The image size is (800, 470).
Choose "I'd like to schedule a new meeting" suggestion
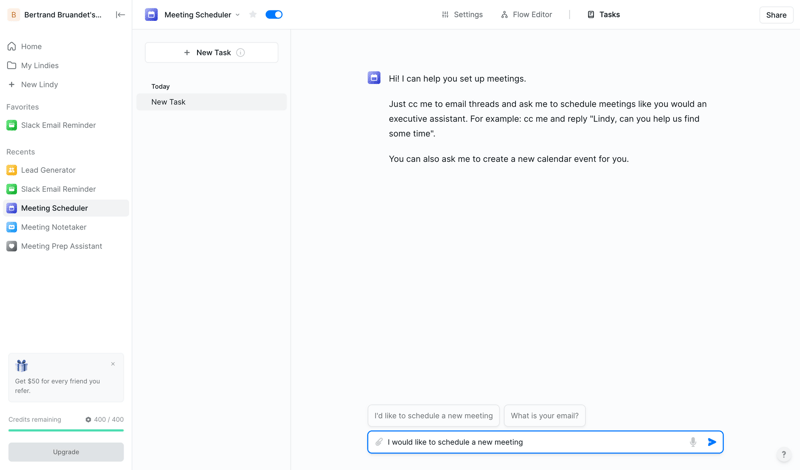tap(434, 416)
